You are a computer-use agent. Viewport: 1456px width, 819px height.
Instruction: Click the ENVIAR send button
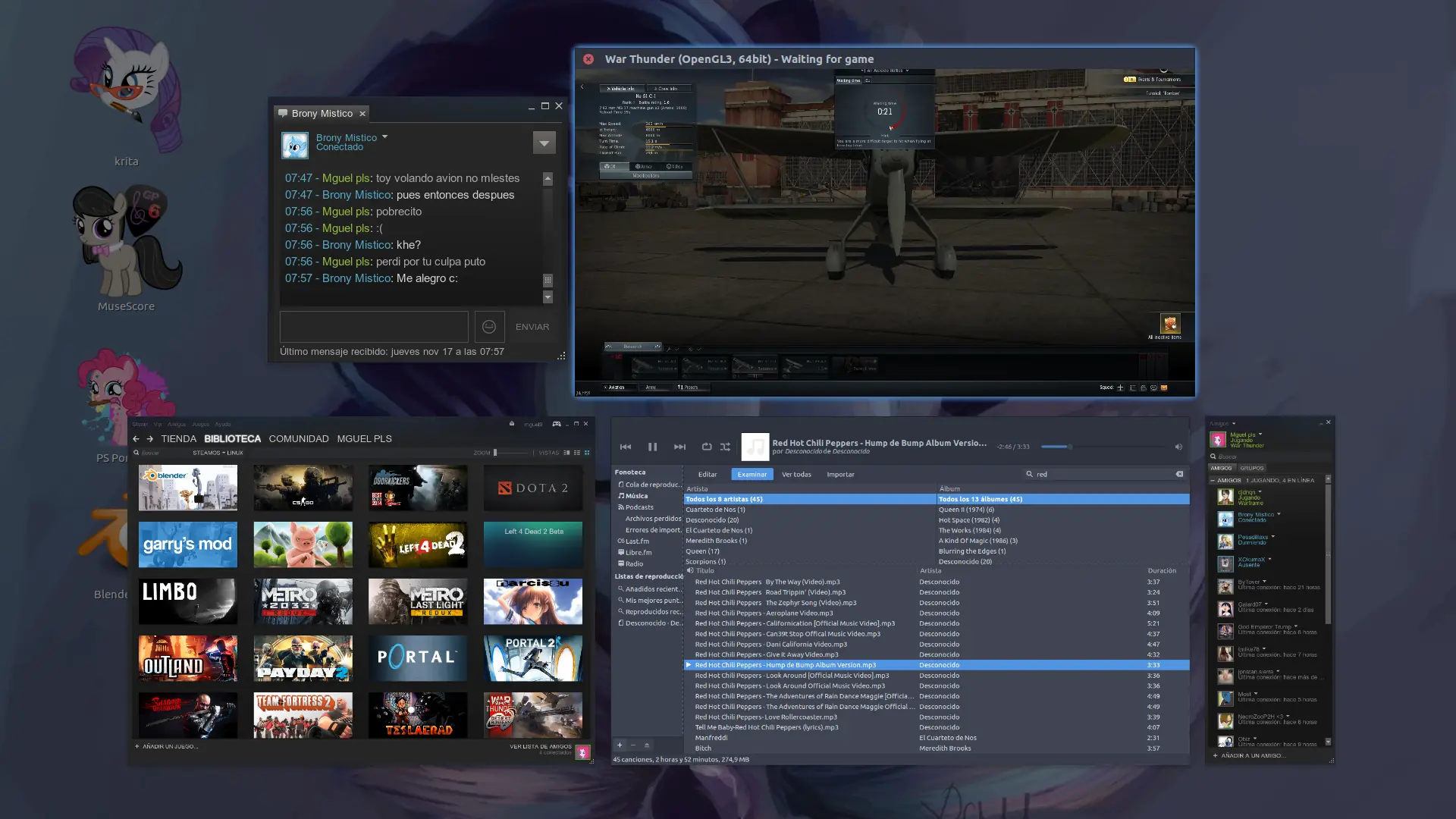coord(532,327)
